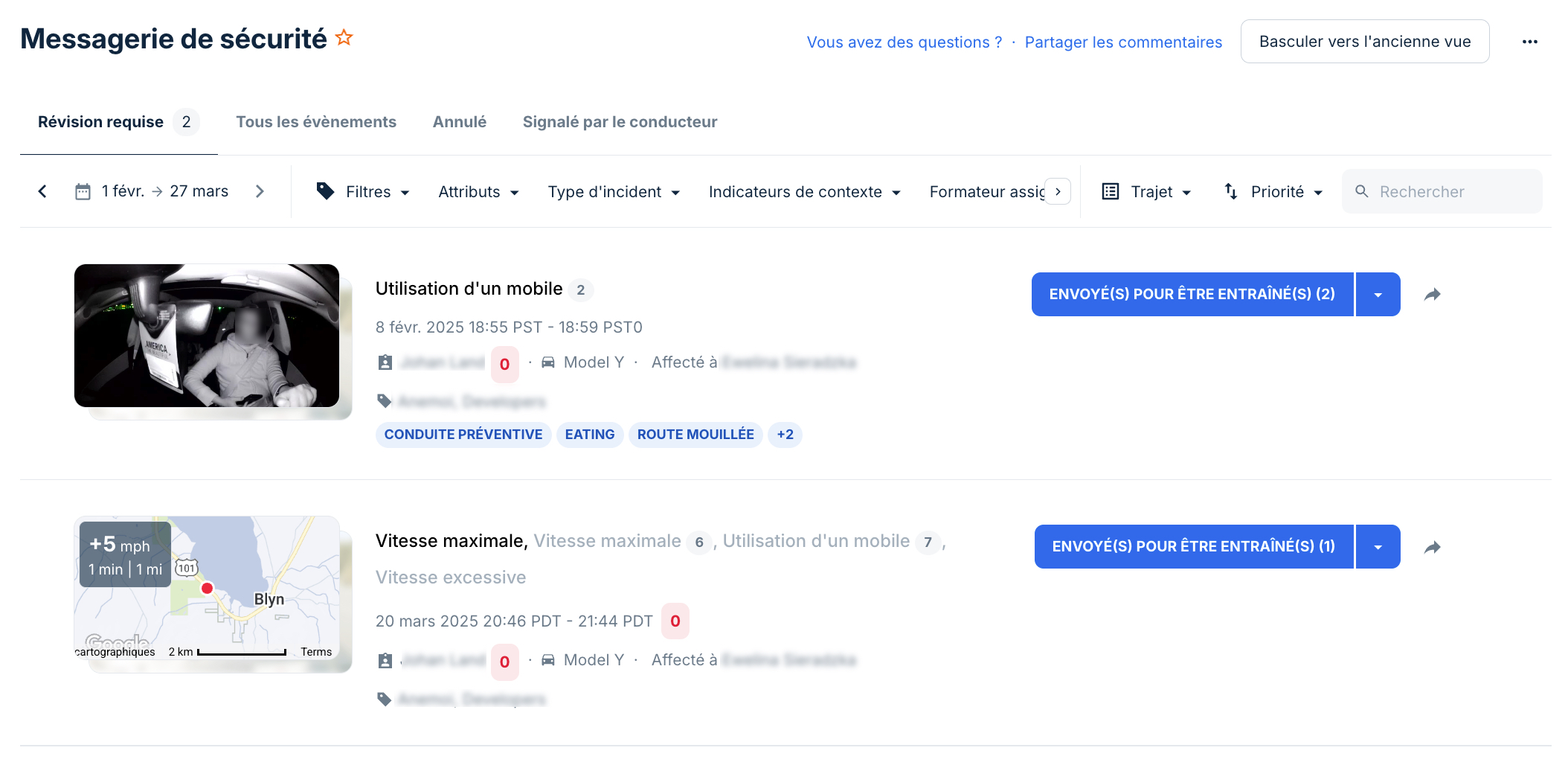This screenshot has width=1568, height=768.
Task: Click Basculer vers l'ancienne vue
Action: click(1364, 41)
